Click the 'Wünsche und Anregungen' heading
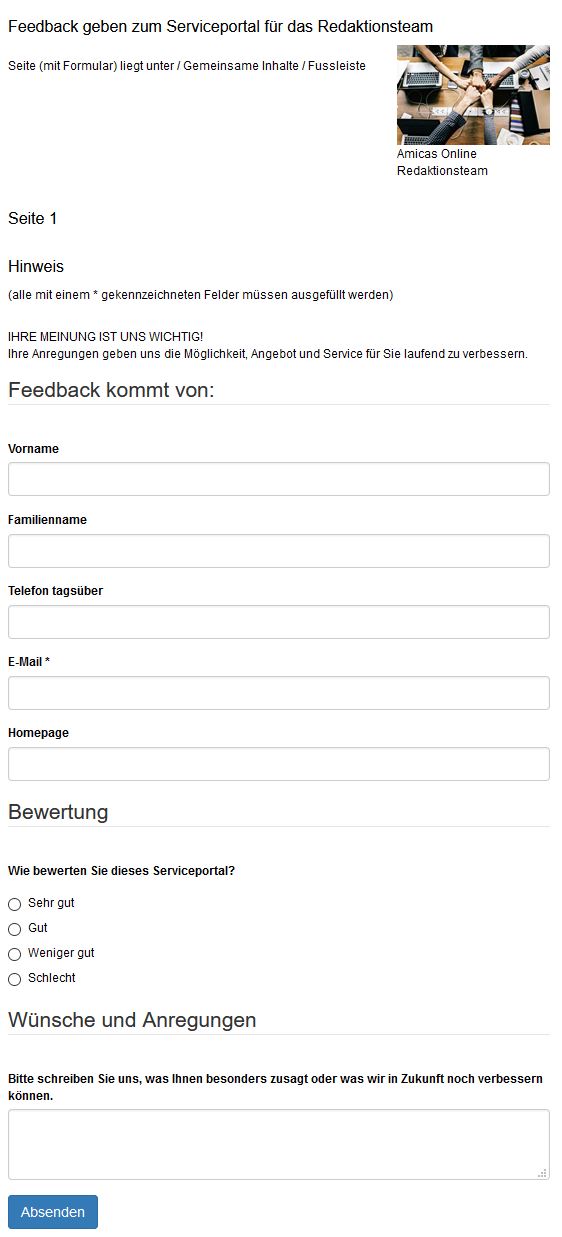This screenshot has width=562, height=1237. (x=132, y=1020)
